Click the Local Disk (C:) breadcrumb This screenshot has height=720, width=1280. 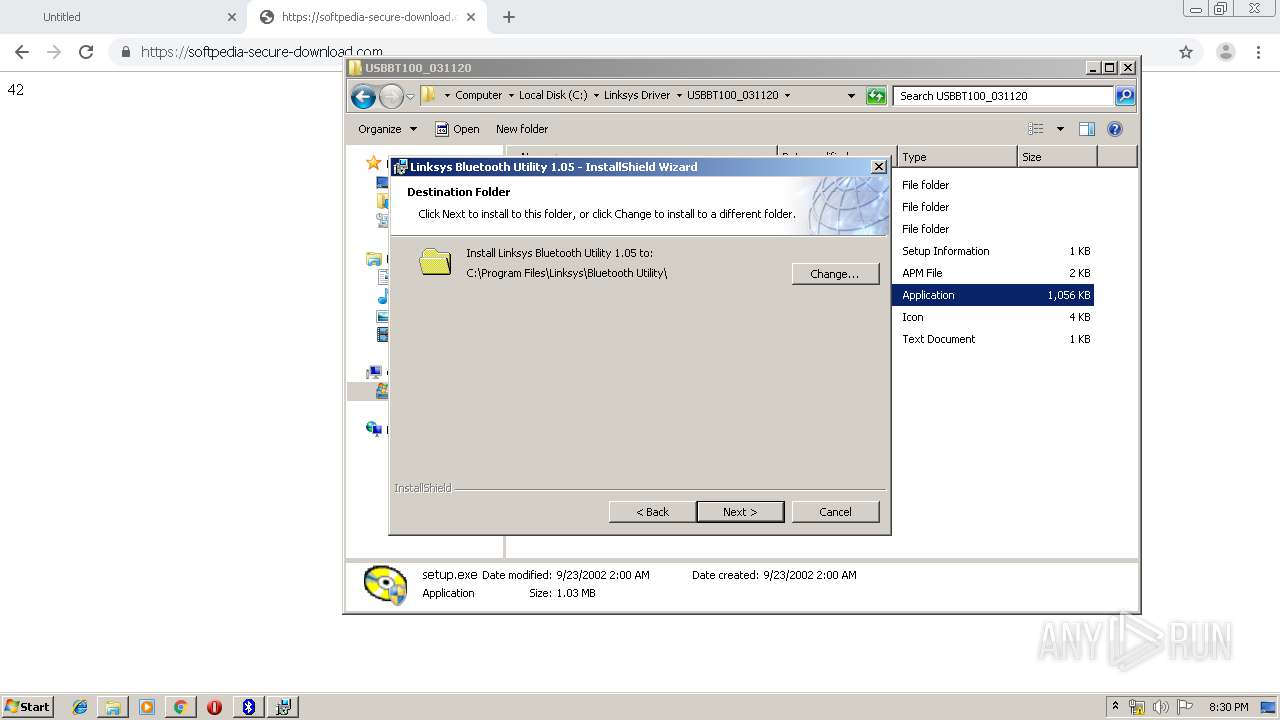point(553,96)
